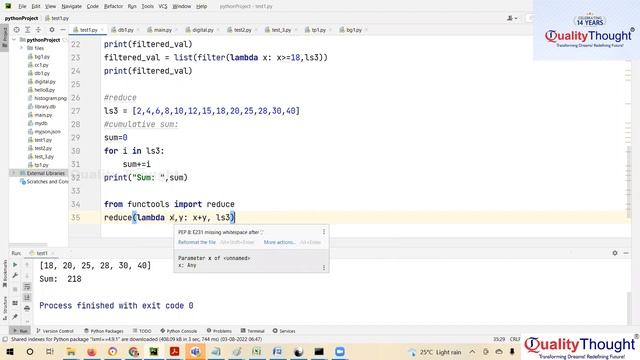The width and height of the screenshot is (640, 360).
Task: Open parameter info popup three-dots menu
Action: [324, 268]
